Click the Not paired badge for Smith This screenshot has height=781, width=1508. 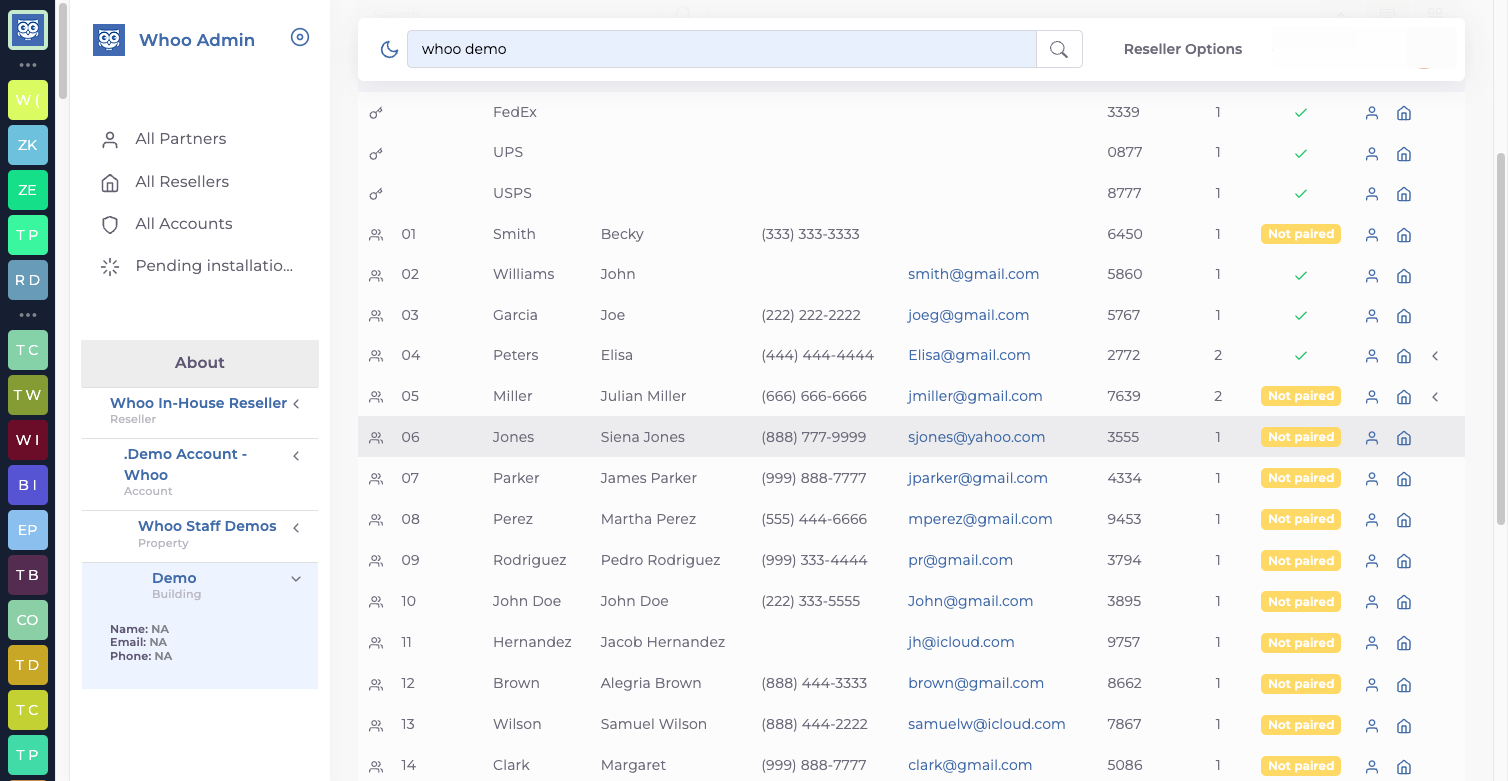pos(1301,234)
